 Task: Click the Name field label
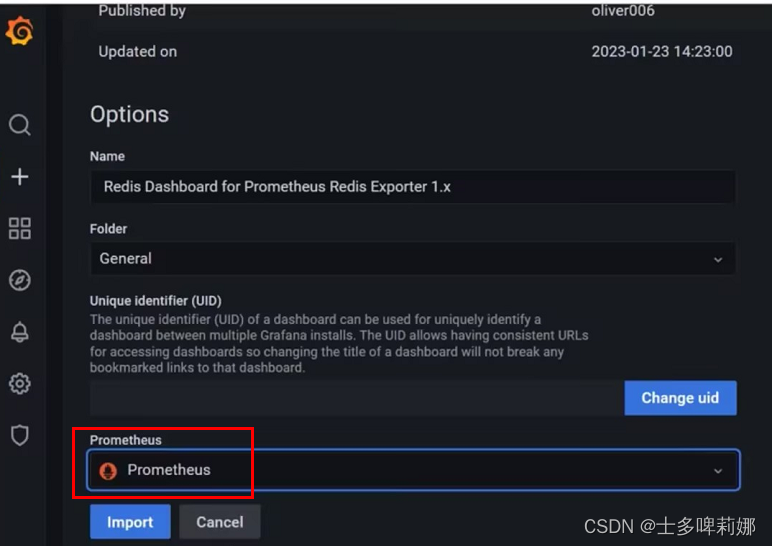pyautogui.click(x=107, y=156)
